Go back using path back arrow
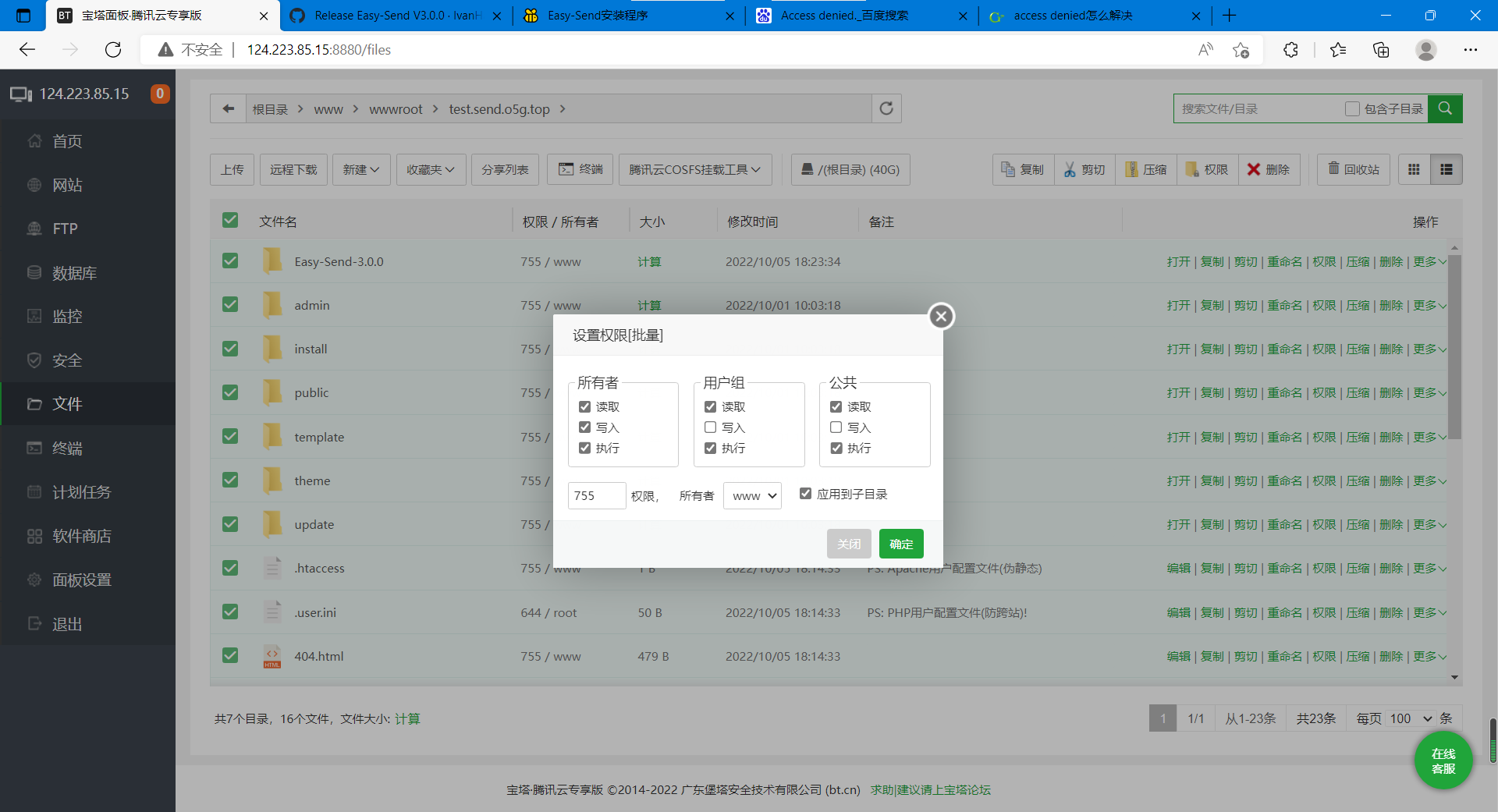Screen dimensions: 1498x812 tap(228, 108)
